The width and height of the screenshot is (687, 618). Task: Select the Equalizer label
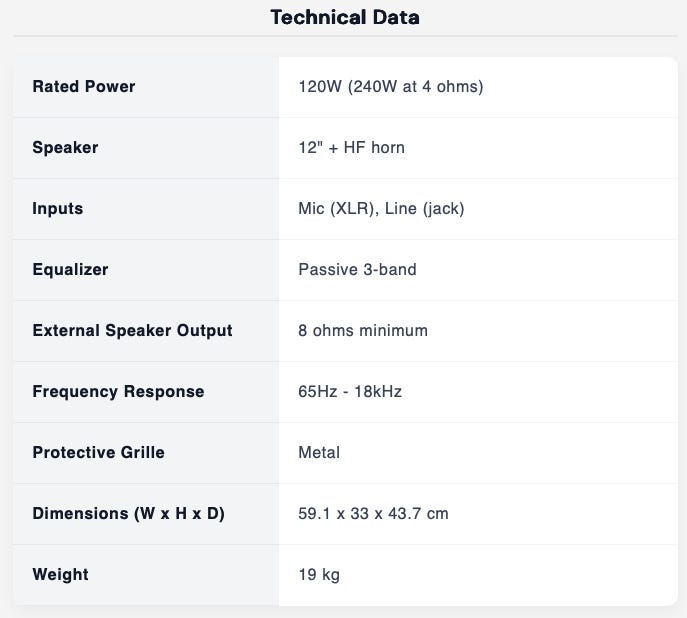(71, 269)
